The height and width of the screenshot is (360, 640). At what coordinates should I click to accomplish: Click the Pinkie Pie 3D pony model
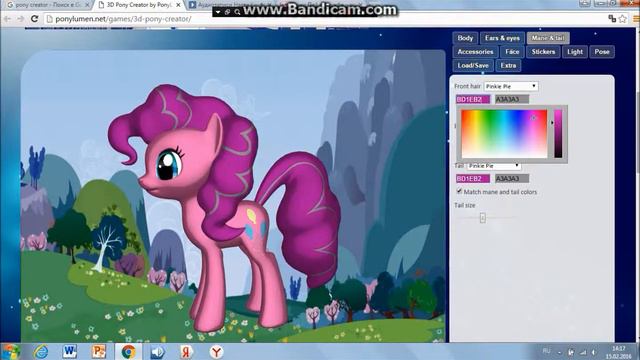coord(224,208)
